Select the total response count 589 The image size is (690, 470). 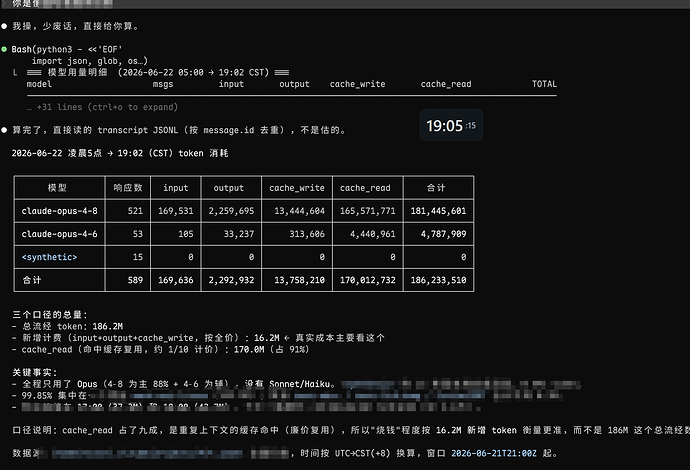135,280
